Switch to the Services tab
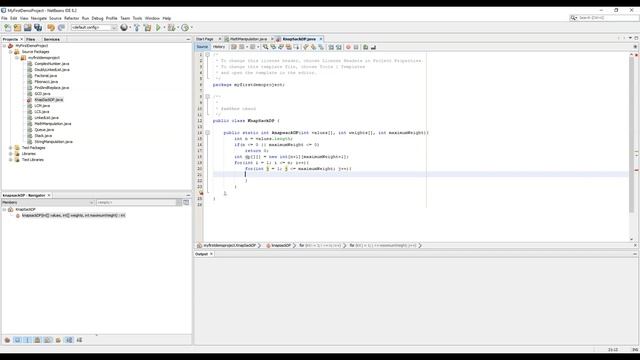Viewport: 640px width, 360px height. tap(51, 39)
